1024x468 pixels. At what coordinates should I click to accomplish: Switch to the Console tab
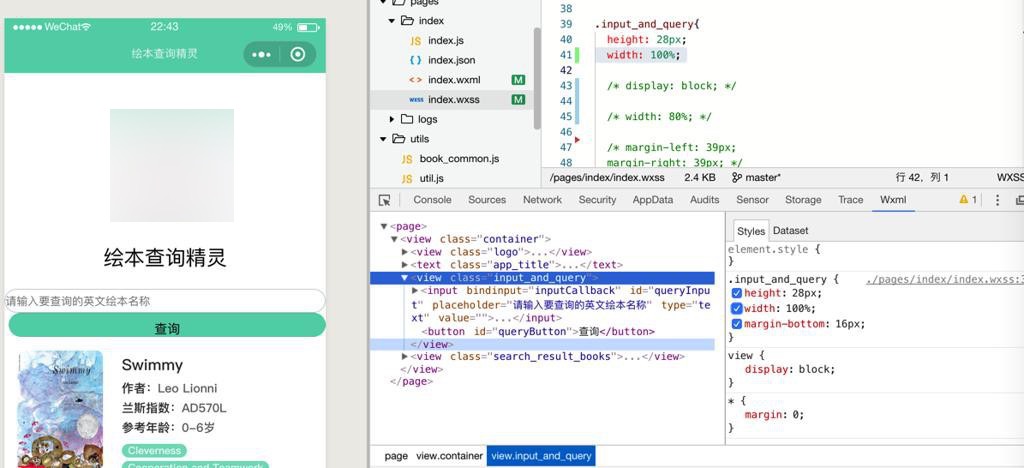coord(432,200)
